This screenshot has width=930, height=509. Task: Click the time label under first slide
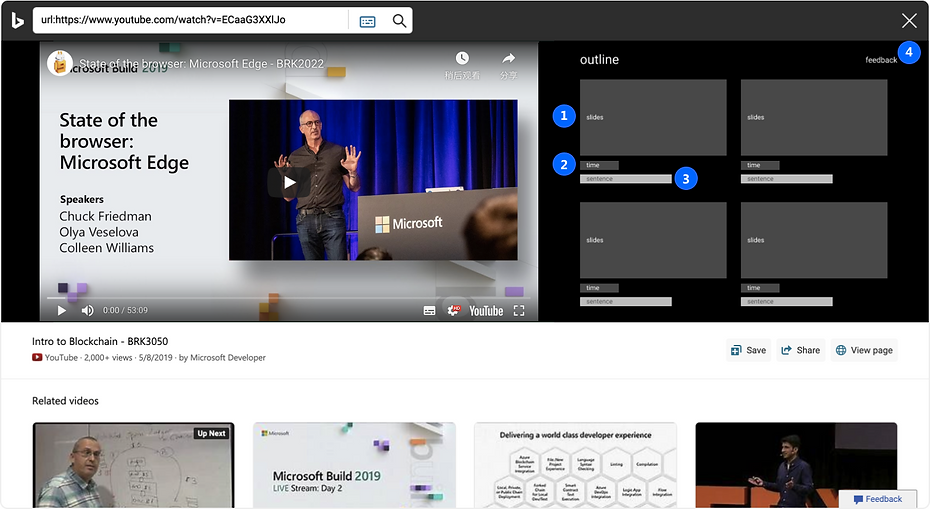(x=599, y=166)
